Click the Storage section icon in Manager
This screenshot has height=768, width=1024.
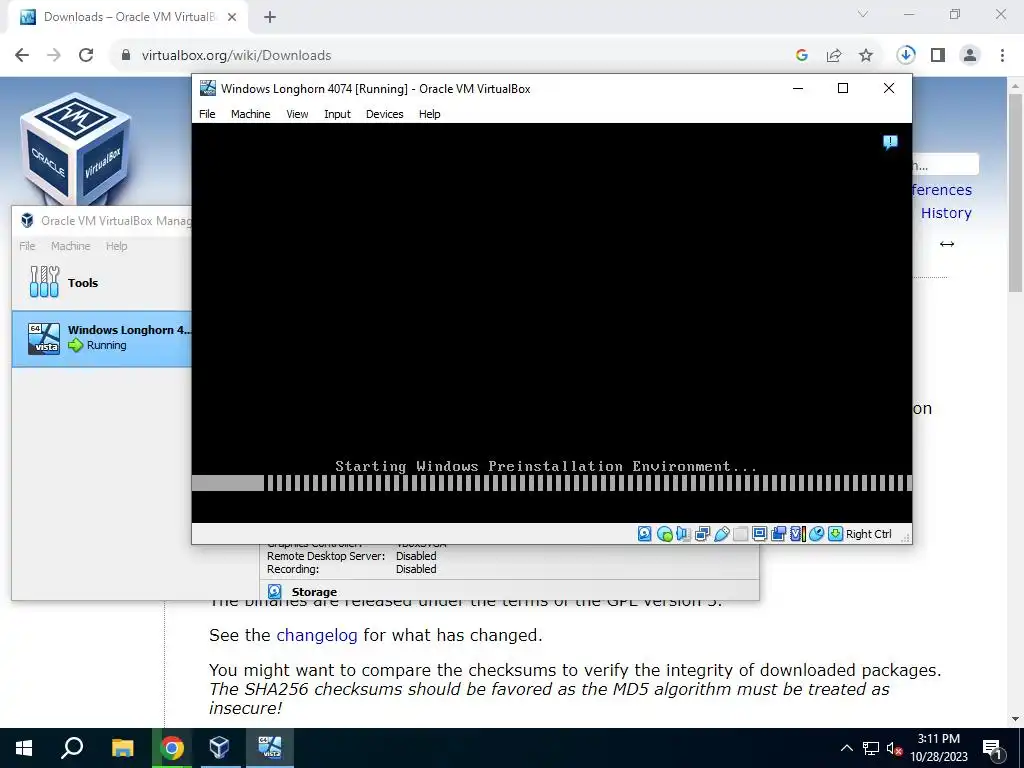coord(275,592)
